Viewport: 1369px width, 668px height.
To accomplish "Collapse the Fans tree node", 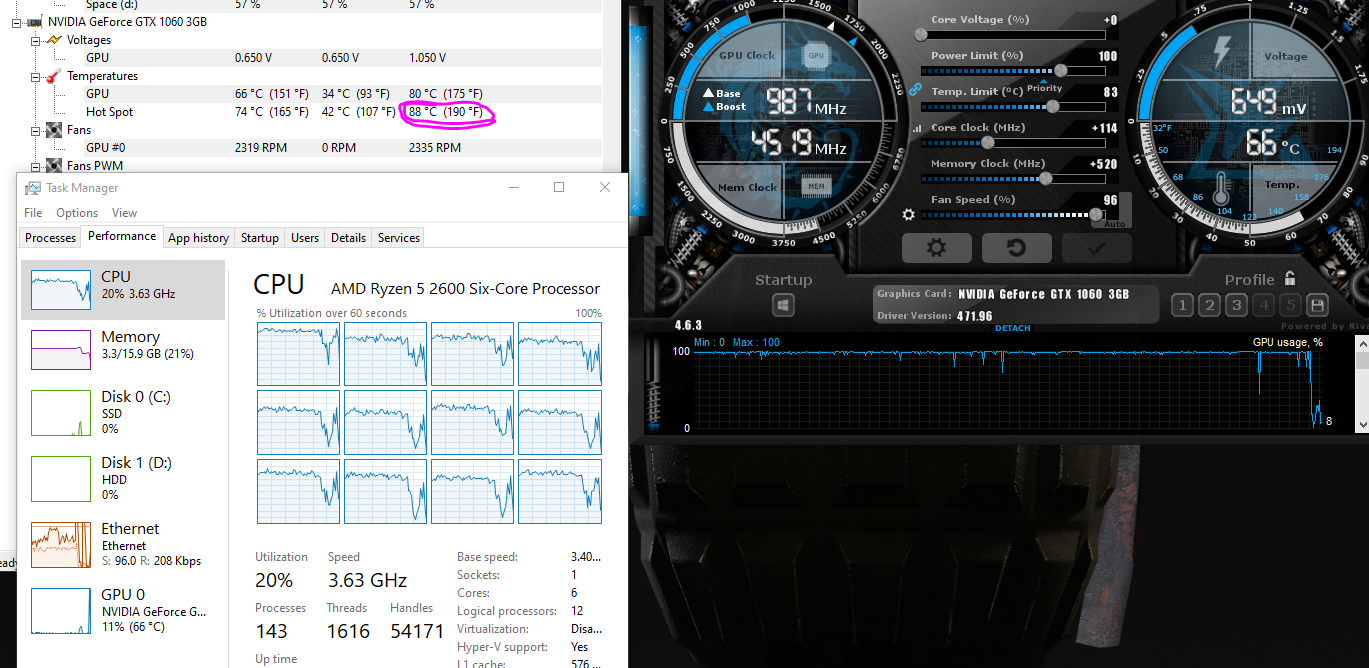I will point(36,130).
